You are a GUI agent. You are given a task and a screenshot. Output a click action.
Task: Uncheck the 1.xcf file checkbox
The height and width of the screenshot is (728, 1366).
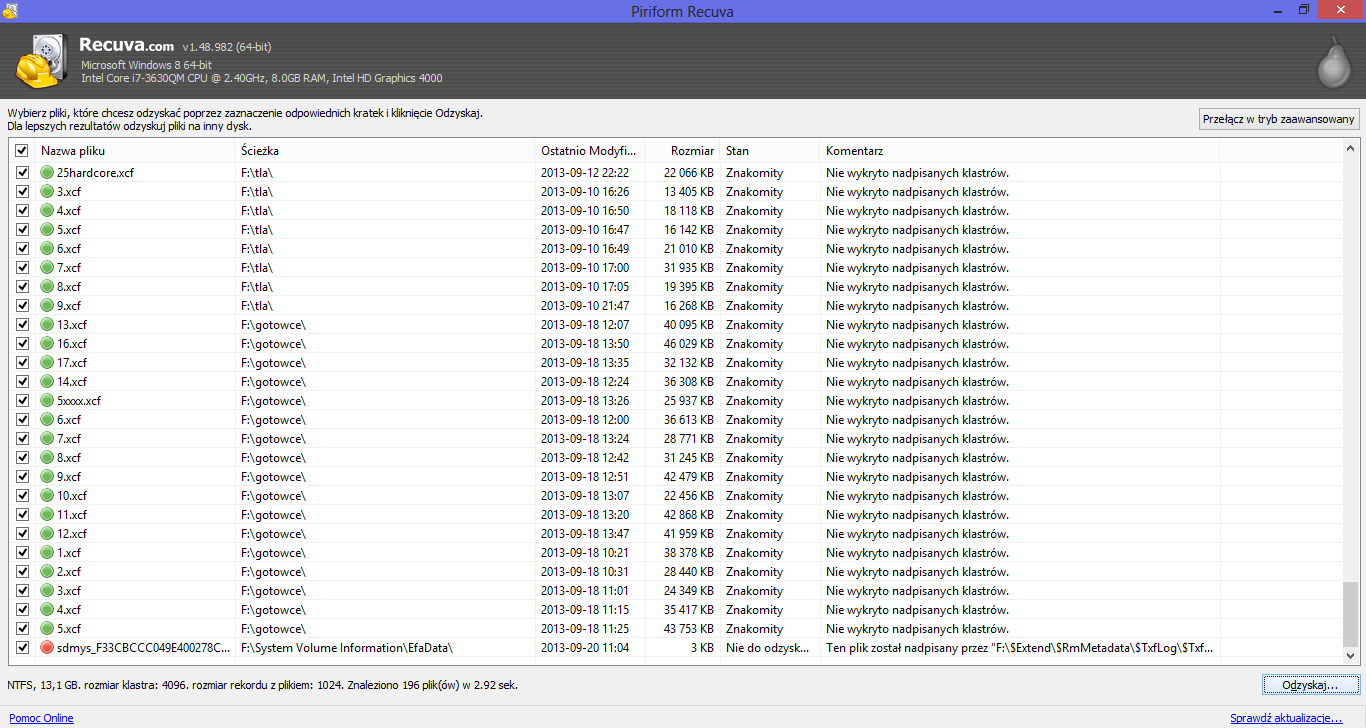22,553
